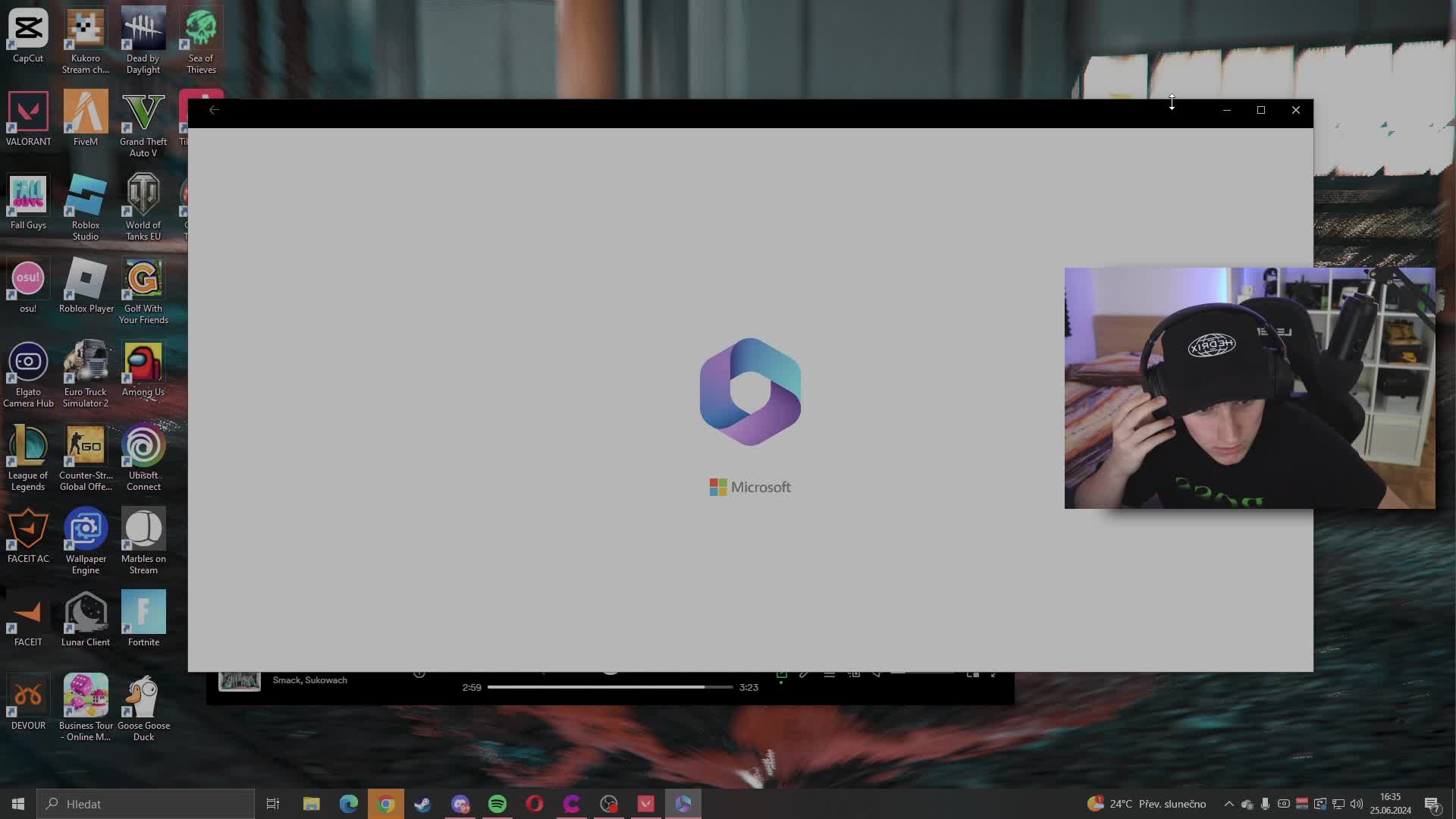Select the Wallpaper Engine shortcut
The height and width of the screenshot is (819, 1456).
click(86, 541)
